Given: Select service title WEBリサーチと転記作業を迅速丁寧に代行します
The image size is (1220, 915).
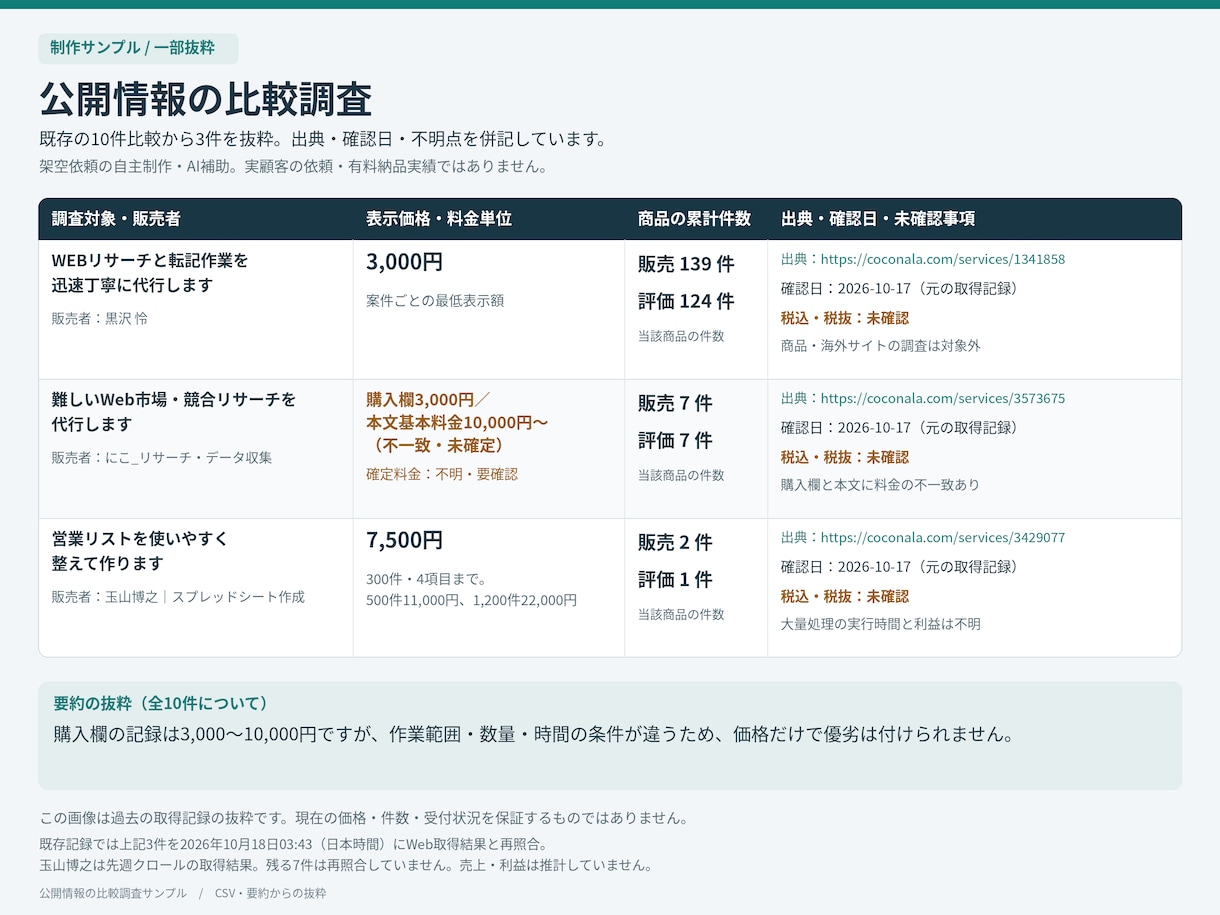Looking at the screenshot, I should point(150,273).
